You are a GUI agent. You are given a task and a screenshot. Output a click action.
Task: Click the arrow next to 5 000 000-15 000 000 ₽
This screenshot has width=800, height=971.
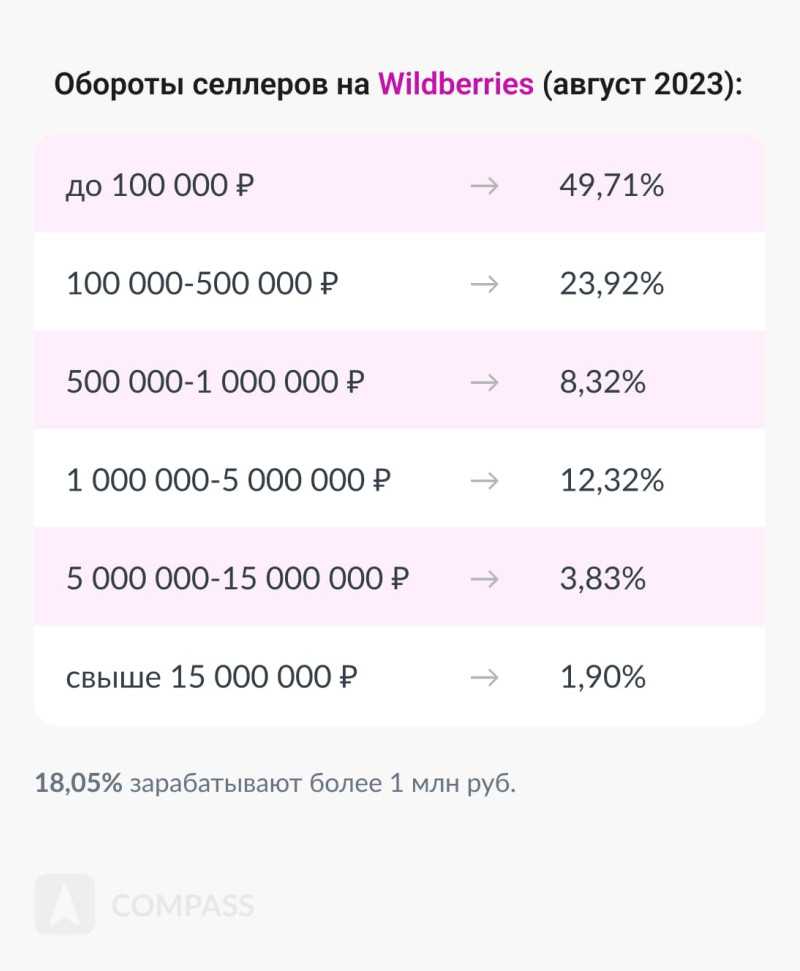pos(484,578)
